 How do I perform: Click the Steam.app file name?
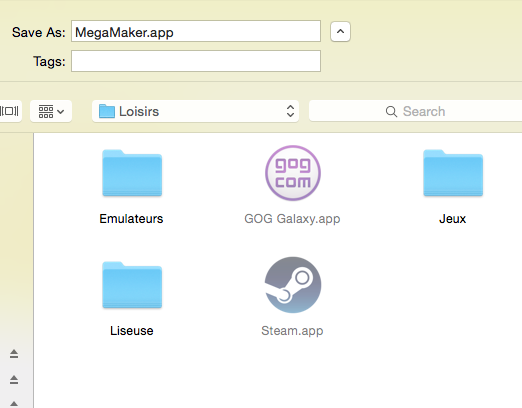(x=292, y=331)
